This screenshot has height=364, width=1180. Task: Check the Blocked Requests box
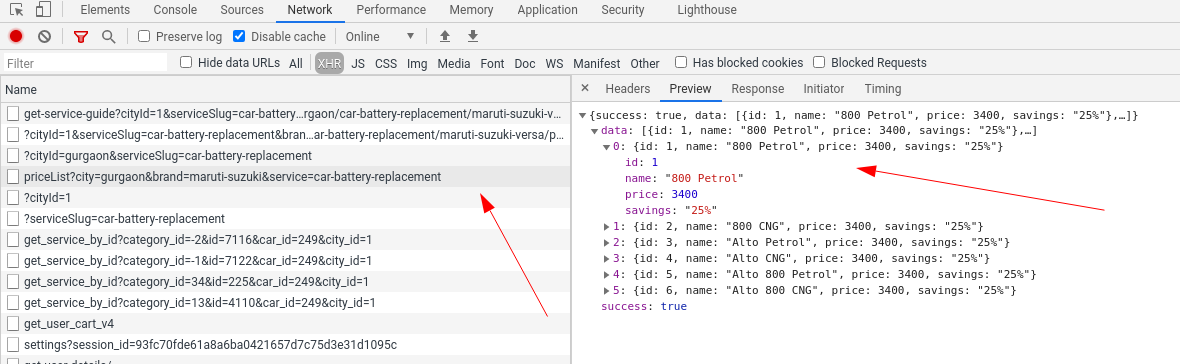coord(820,62)
